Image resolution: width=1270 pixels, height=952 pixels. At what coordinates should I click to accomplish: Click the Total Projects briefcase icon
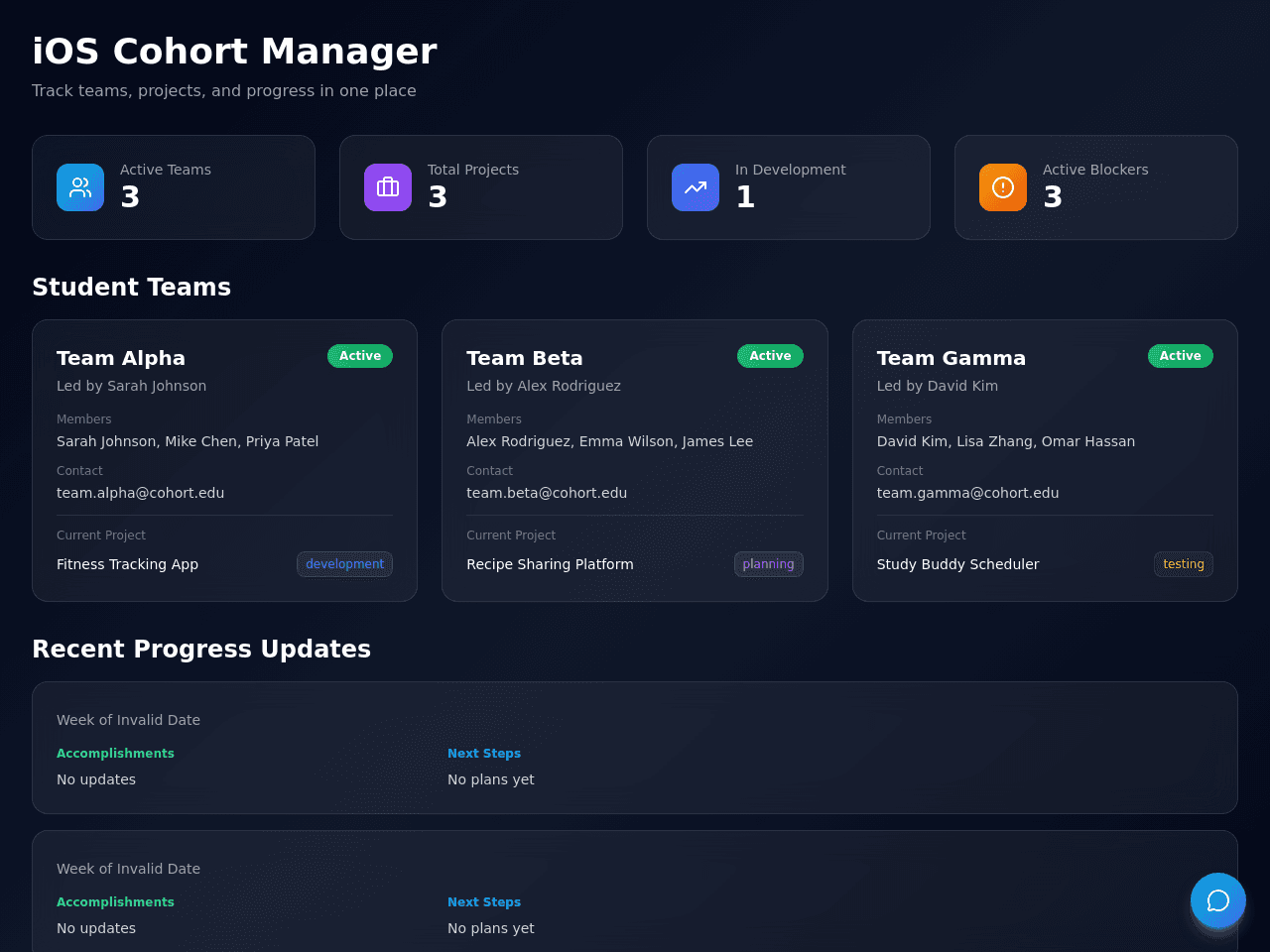pos(388,187)
